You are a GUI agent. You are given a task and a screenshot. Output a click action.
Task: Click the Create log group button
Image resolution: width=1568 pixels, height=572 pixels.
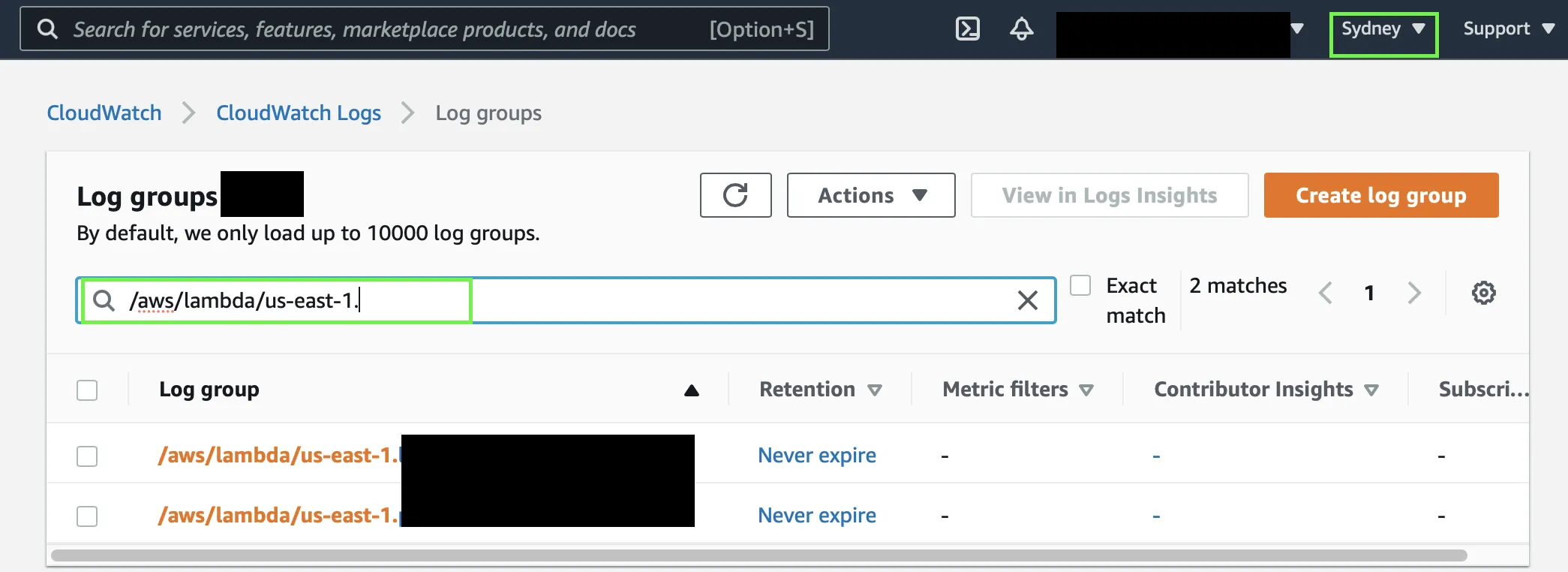click(x=1380, y=195)
